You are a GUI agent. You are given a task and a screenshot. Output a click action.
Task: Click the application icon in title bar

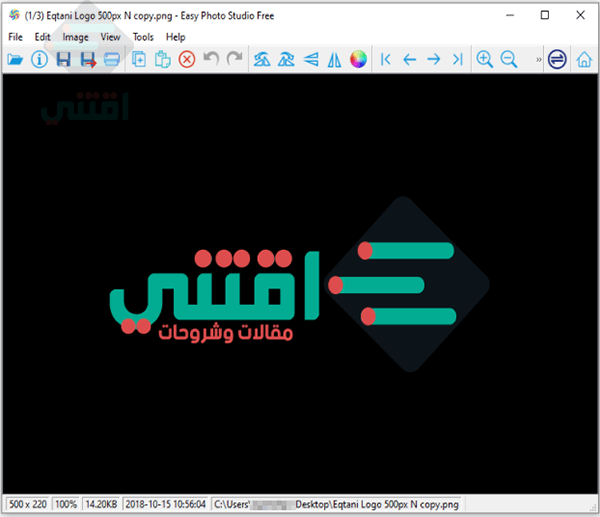tap(14, 15)
